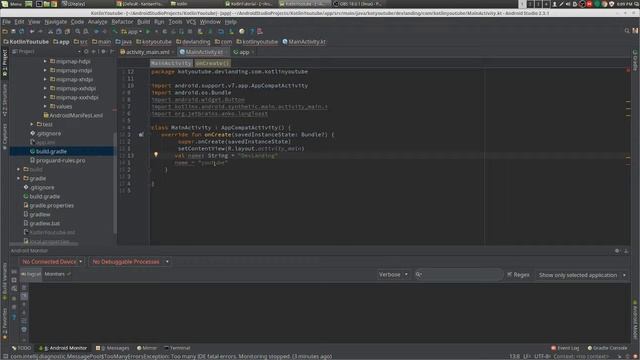The width and height of the screenshot is (640, 360).
Task: Expand the values folder
Action: [x=45, y=106]
